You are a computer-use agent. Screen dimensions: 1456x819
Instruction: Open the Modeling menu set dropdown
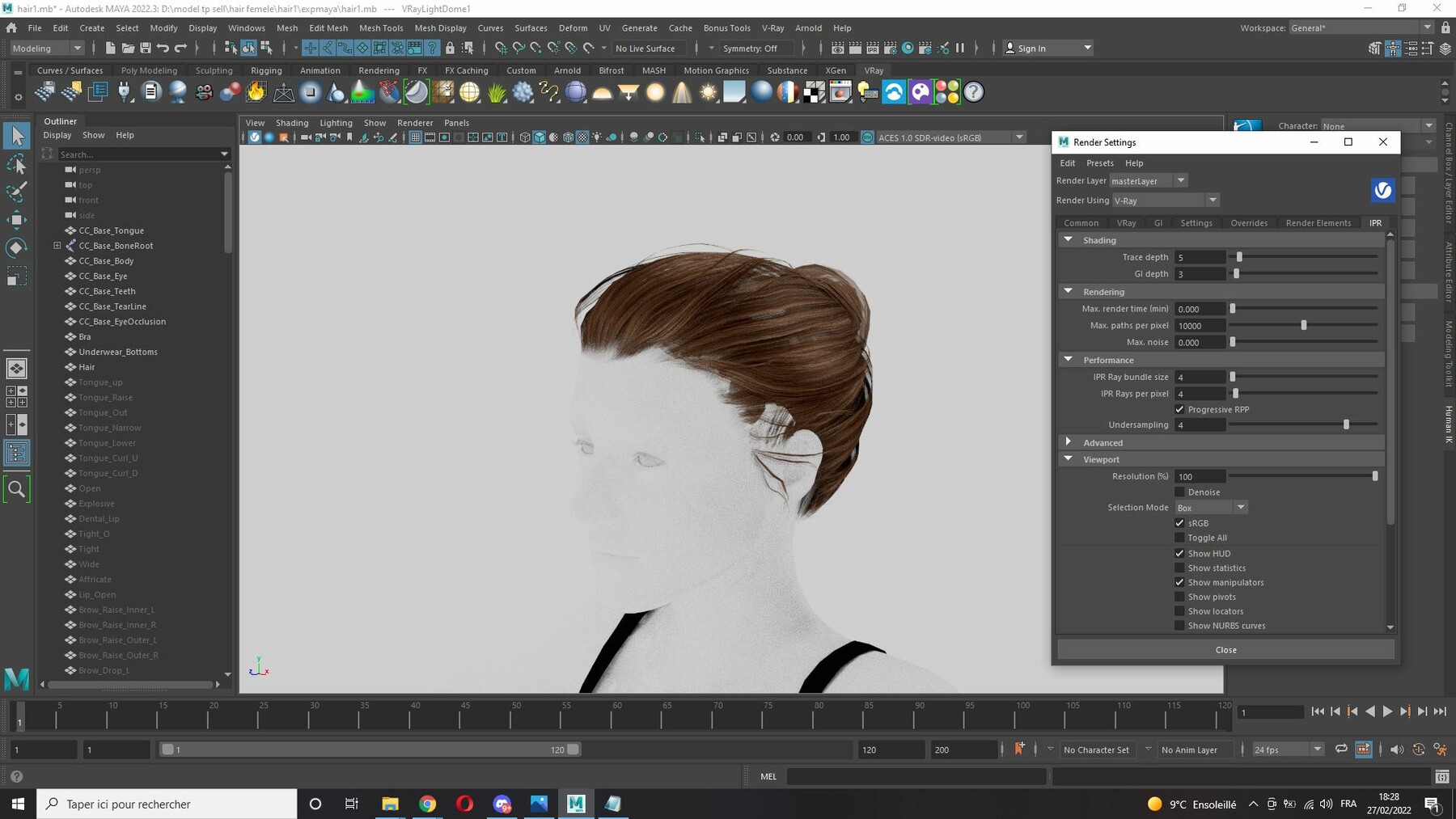[47, 49]
